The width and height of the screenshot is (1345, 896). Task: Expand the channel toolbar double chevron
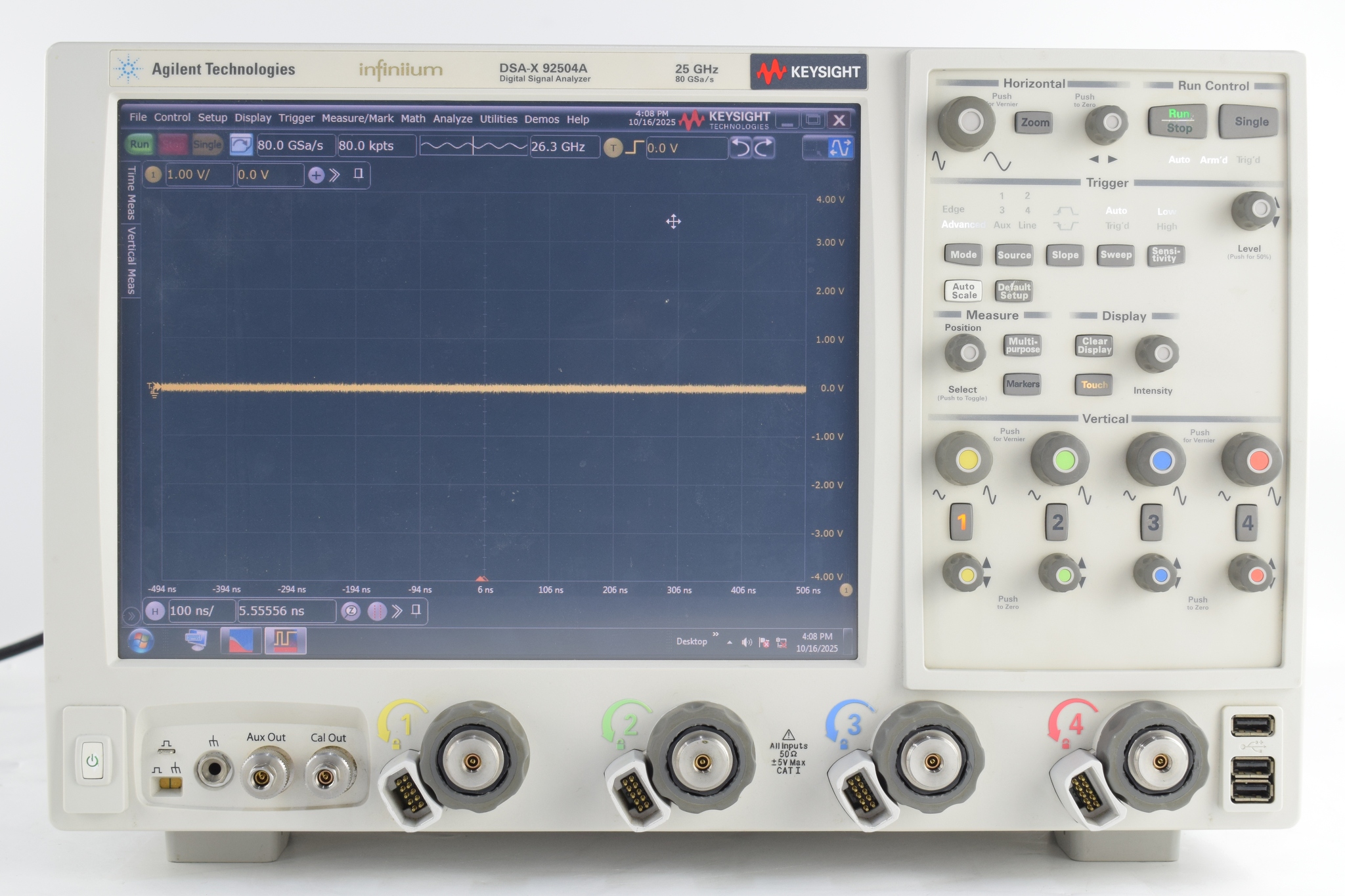click(x=335, y=175)
